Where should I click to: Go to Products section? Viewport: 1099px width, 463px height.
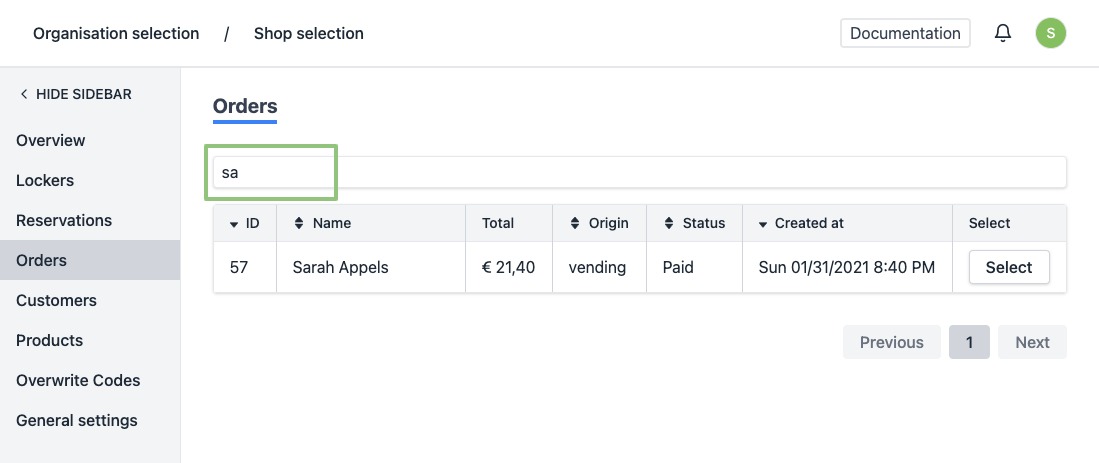tap(49, 340)
